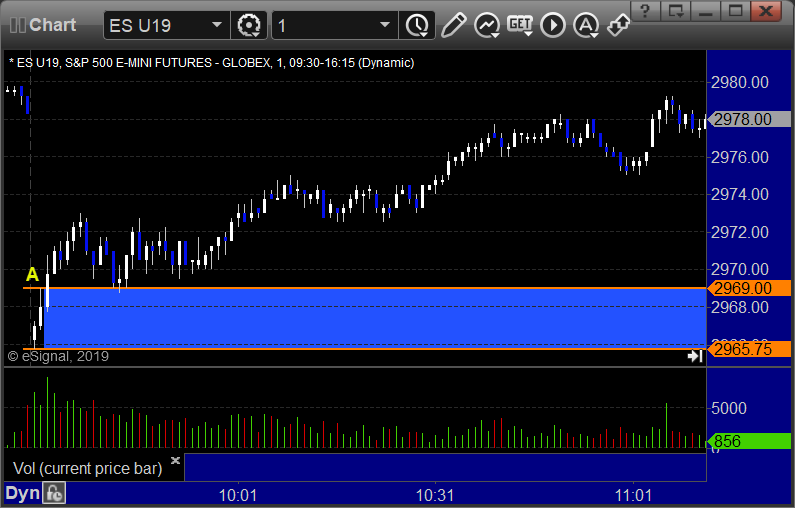This screenshot has width=795, height=508.
Task: Click the 2972.00 price axis label
Action: (740, 232)
